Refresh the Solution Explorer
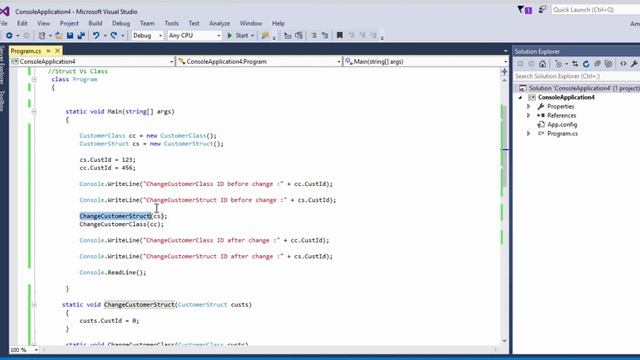Screen dimensions: 640x360 coord(586,64)
